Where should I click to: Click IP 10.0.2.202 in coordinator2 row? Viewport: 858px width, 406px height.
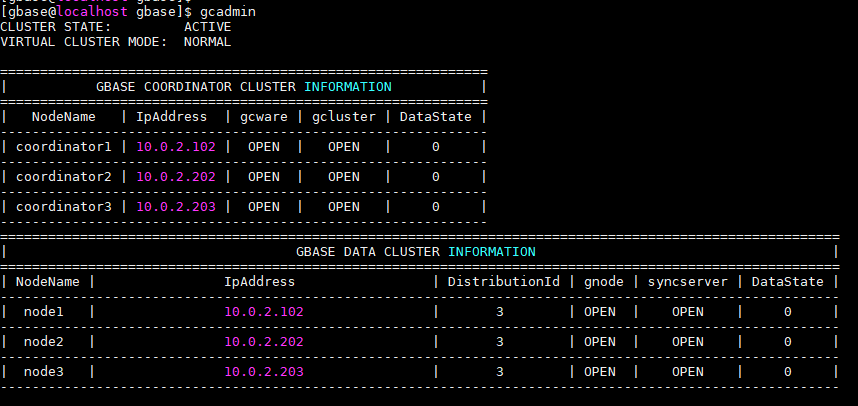coord(176,177)
